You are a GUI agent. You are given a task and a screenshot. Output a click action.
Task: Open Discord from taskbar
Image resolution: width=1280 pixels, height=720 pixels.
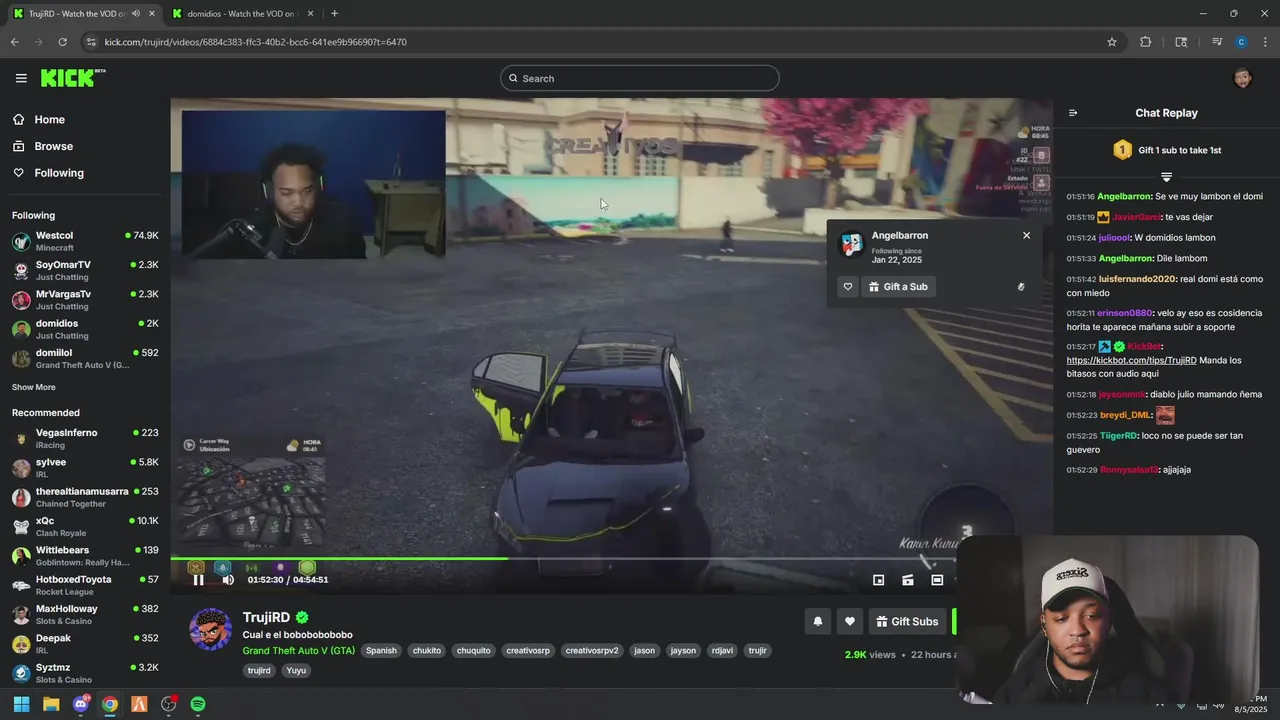pos(80,704)
